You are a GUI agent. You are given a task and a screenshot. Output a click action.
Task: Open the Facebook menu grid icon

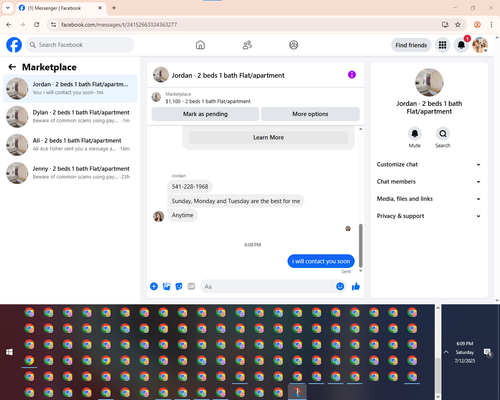pyautogui.click(x=442, y=45)
